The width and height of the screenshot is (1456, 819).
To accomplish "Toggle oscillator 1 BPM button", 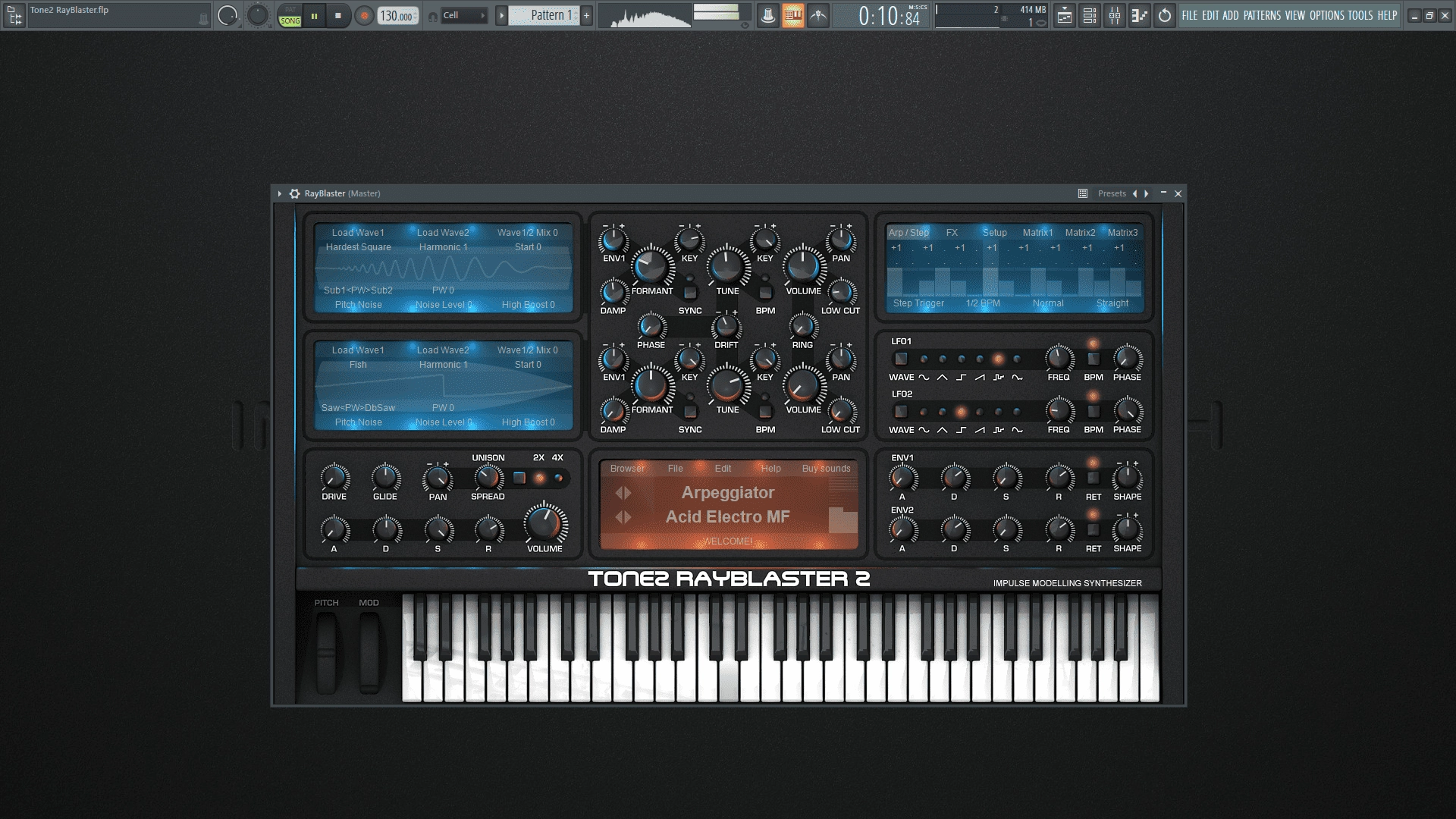I will click(766, 292).
